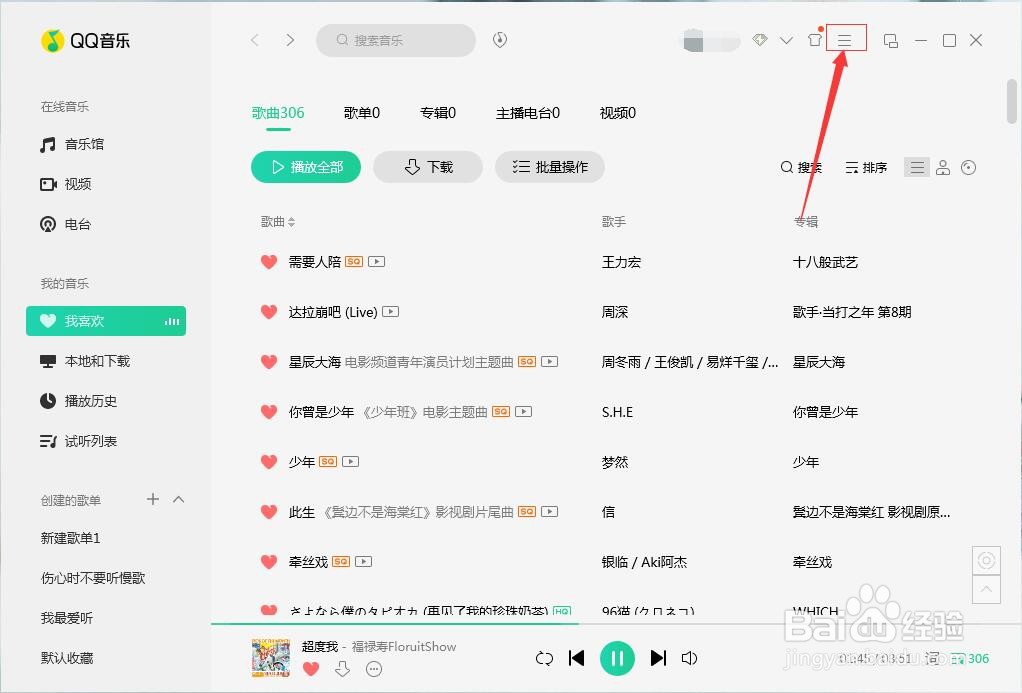Click the mini-mode icon in the title bar
This screenshot has width=1022, height=693.
tap(891, 39)
